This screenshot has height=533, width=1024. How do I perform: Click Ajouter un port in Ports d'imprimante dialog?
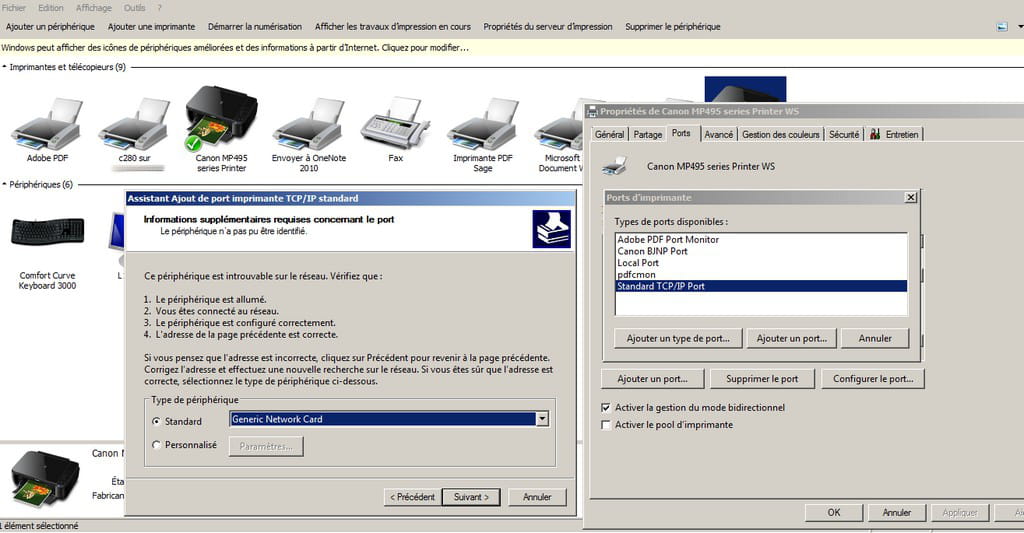[792, 338]
